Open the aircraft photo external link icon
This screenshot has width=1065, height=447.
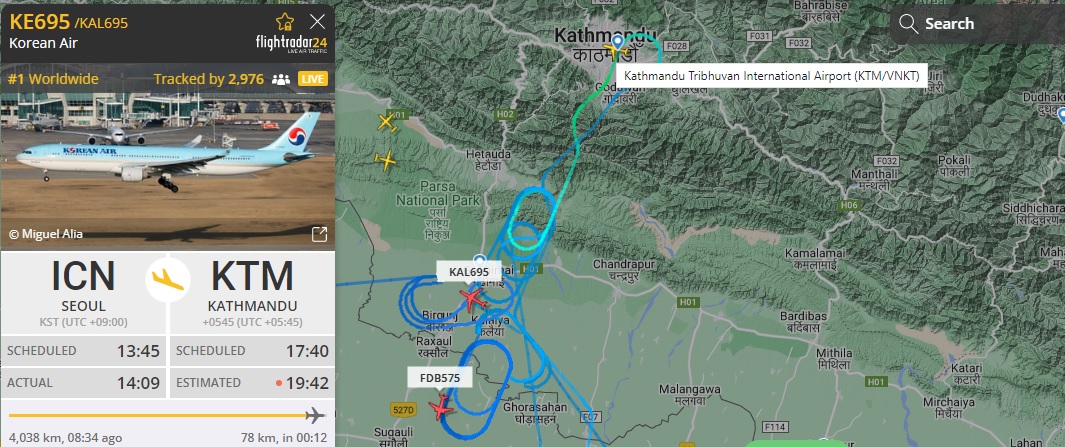[x=319, y=234]
